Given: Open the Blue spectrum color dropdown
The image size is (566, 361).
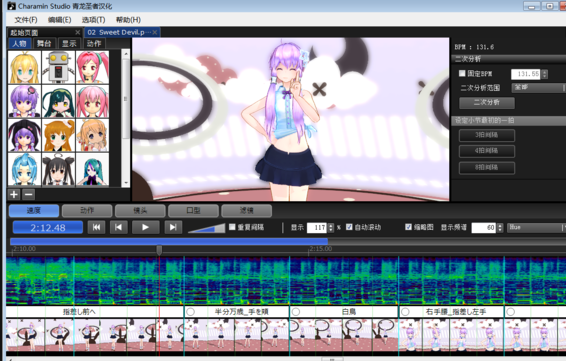Looking at the screenshot, I should coord(537,227).
